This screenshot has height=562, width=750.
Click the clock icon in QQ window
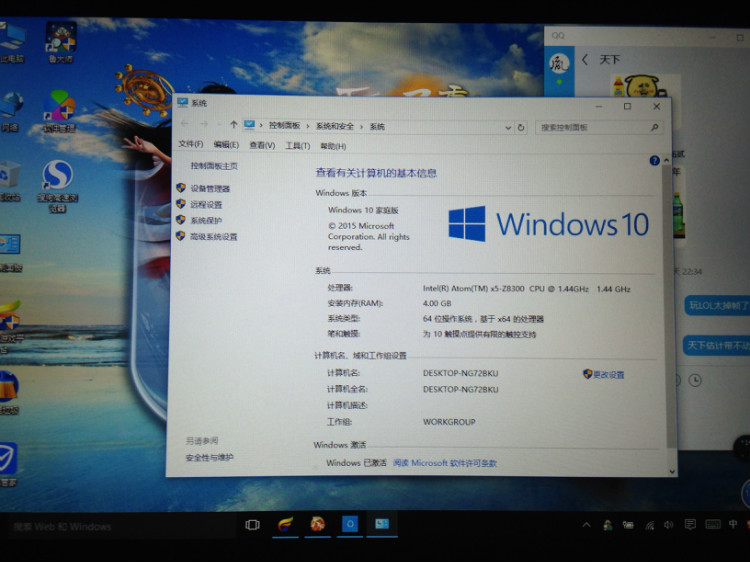coord(695,380)
